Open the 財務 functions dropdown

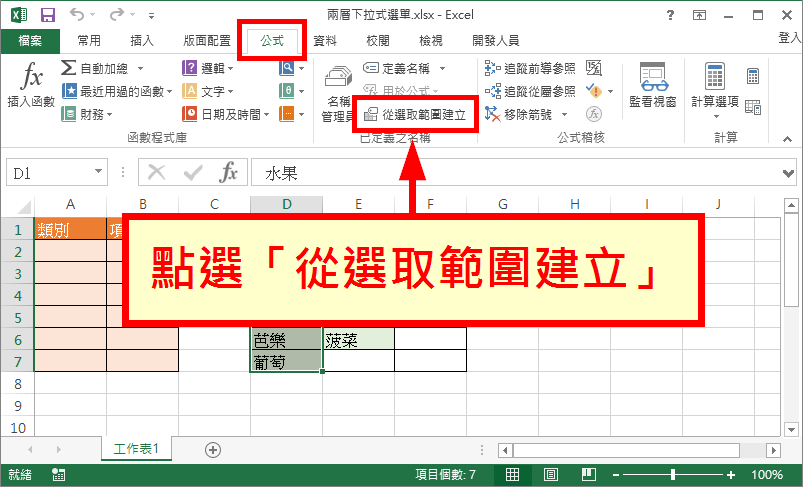click(x=87, y=114)
